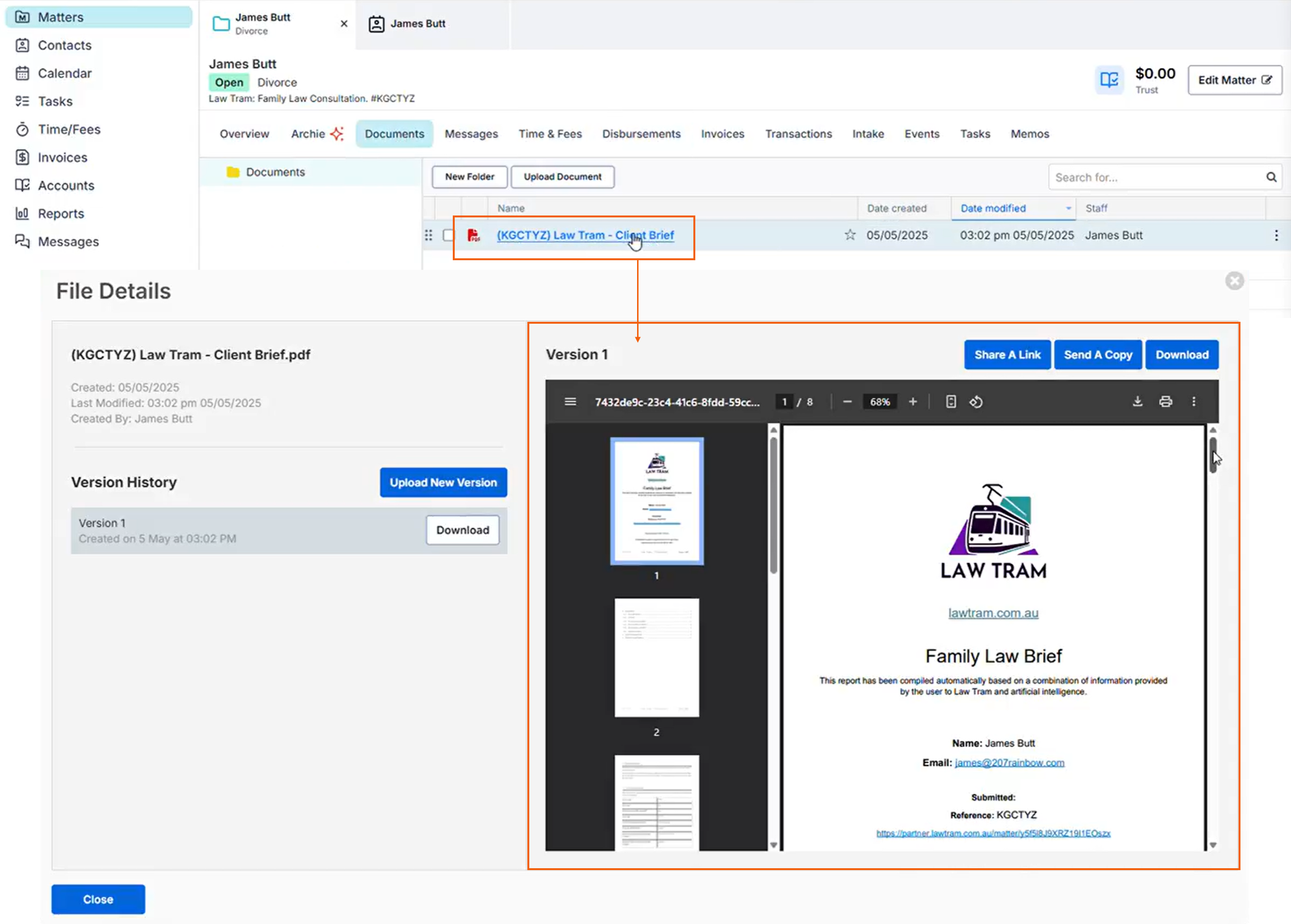
Task: Open the Memos tab
Action: [1029, 134]
